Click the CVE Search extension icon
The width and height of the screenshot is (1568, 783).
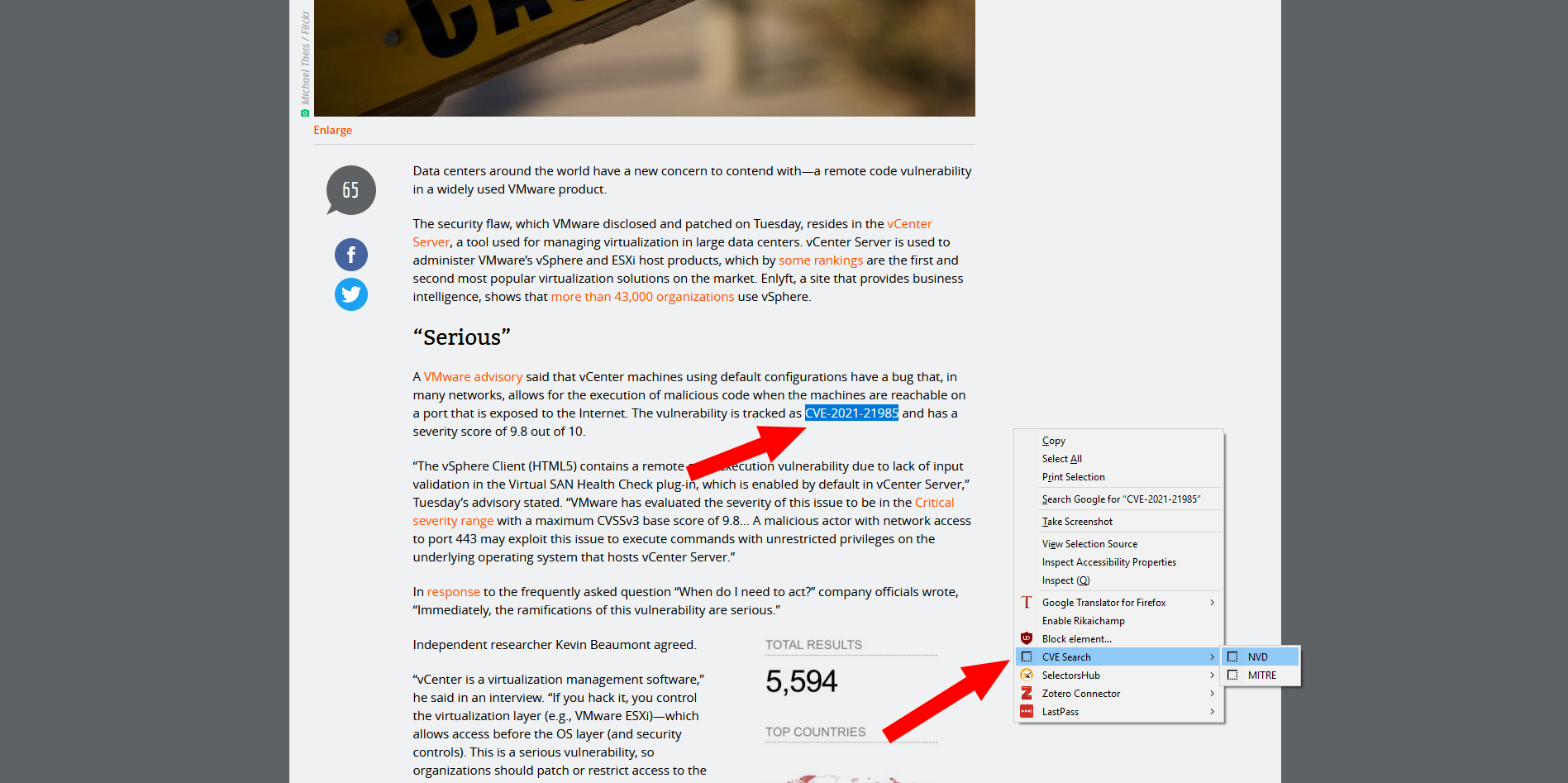click(x=1027, y=657)
